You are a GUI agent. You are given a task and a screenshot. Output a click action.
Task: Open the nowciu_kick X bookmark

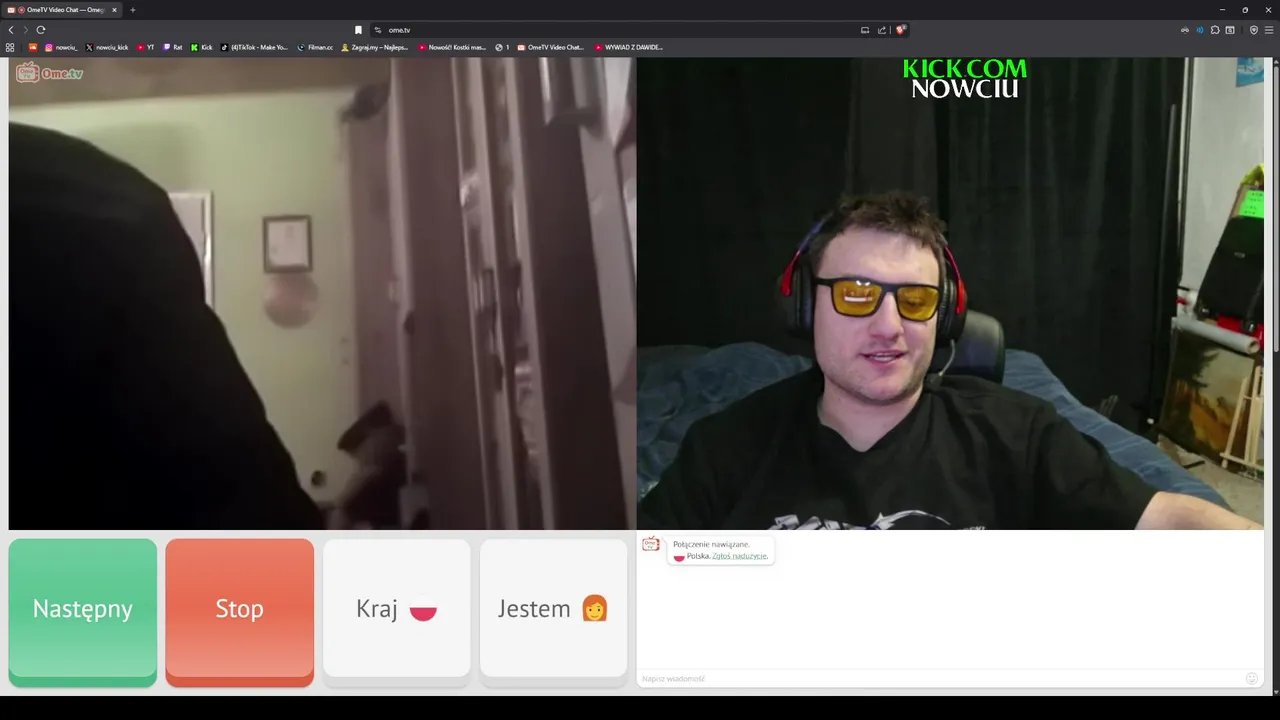(x=107, y=47)
